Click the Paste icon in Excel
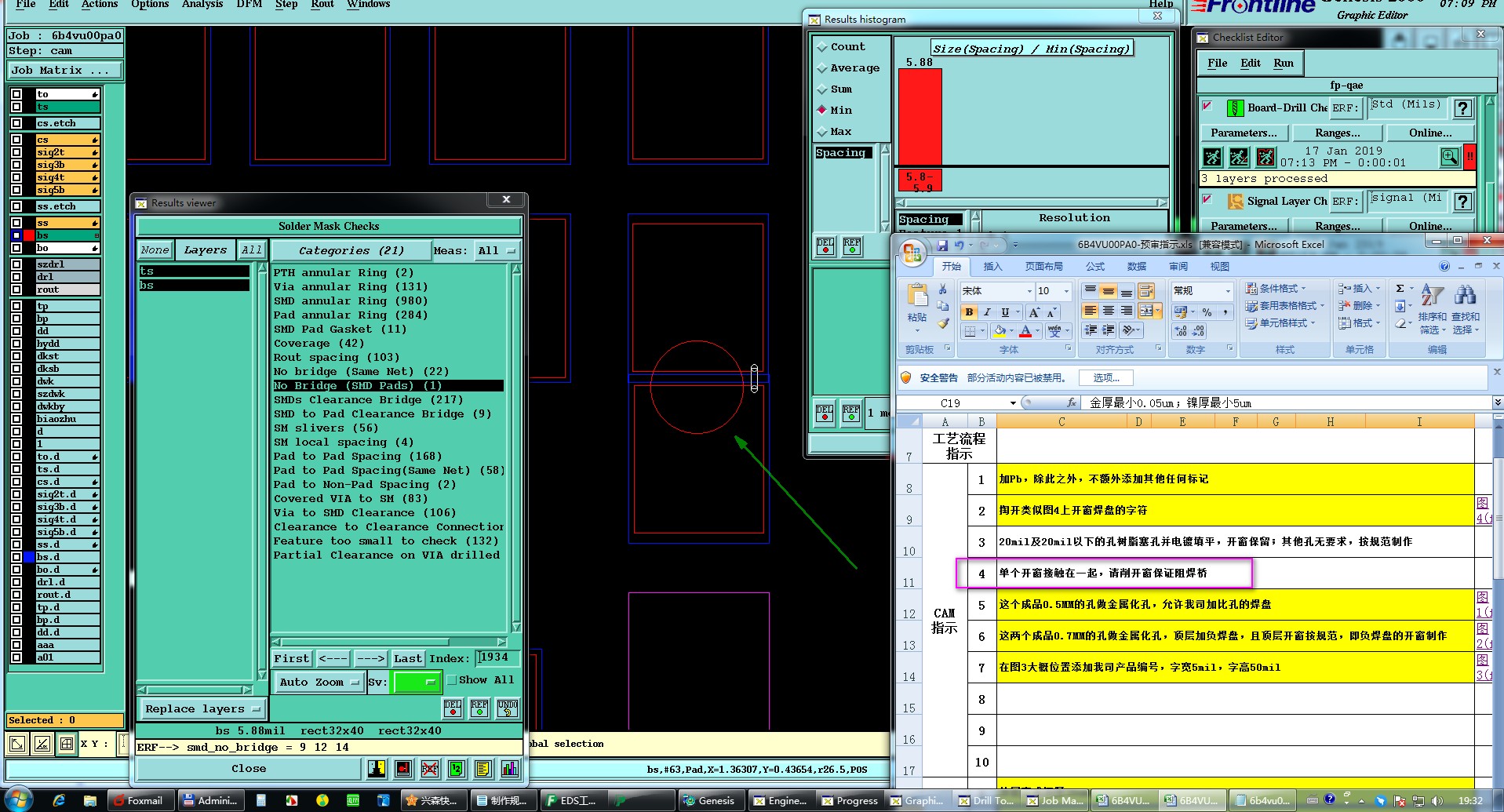Image resolution: width=1504 pixels, height=812 pixels. [916, 297]
